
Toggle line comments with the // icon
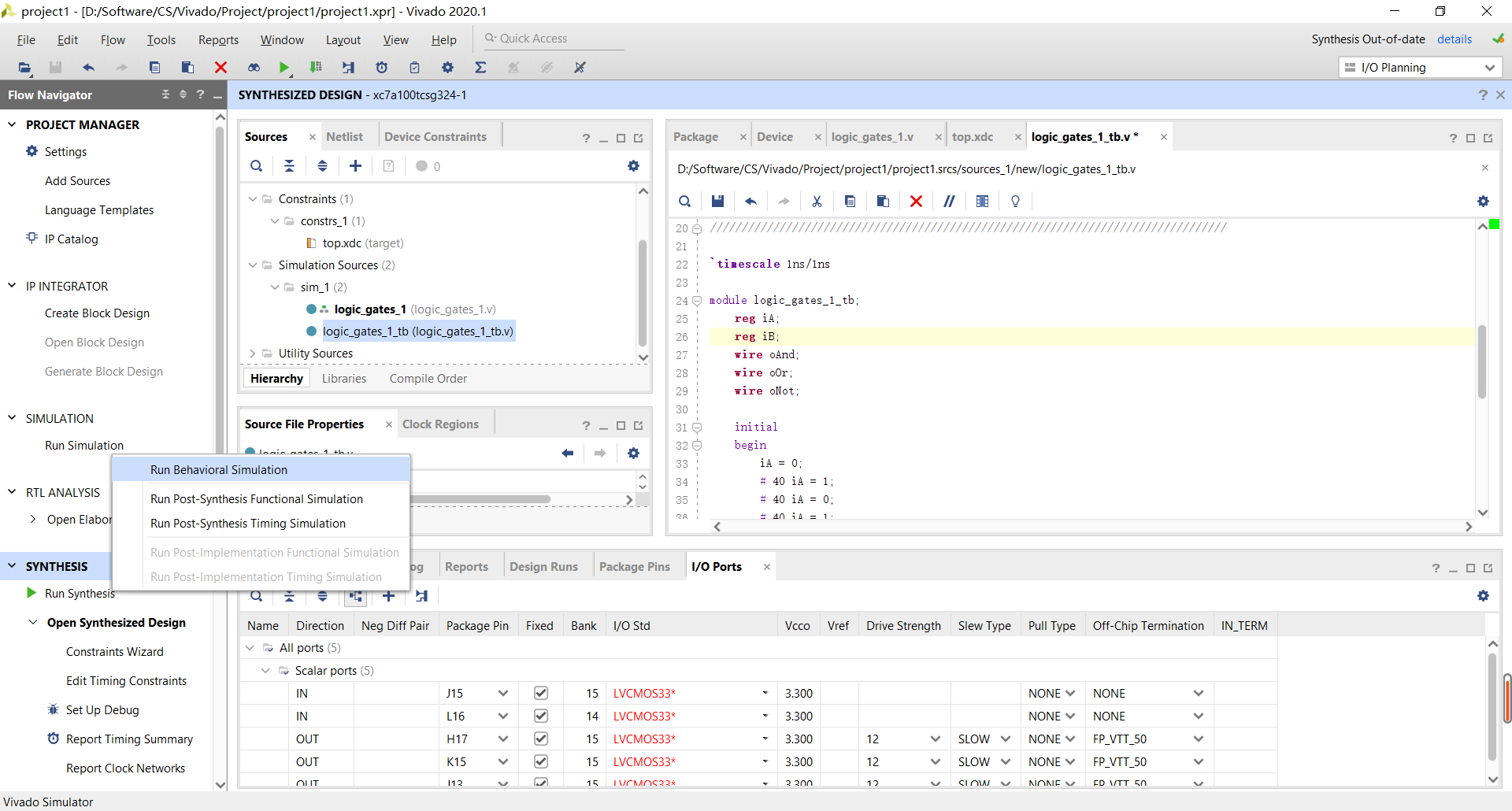pyautogui.click(x=949, y=202)
